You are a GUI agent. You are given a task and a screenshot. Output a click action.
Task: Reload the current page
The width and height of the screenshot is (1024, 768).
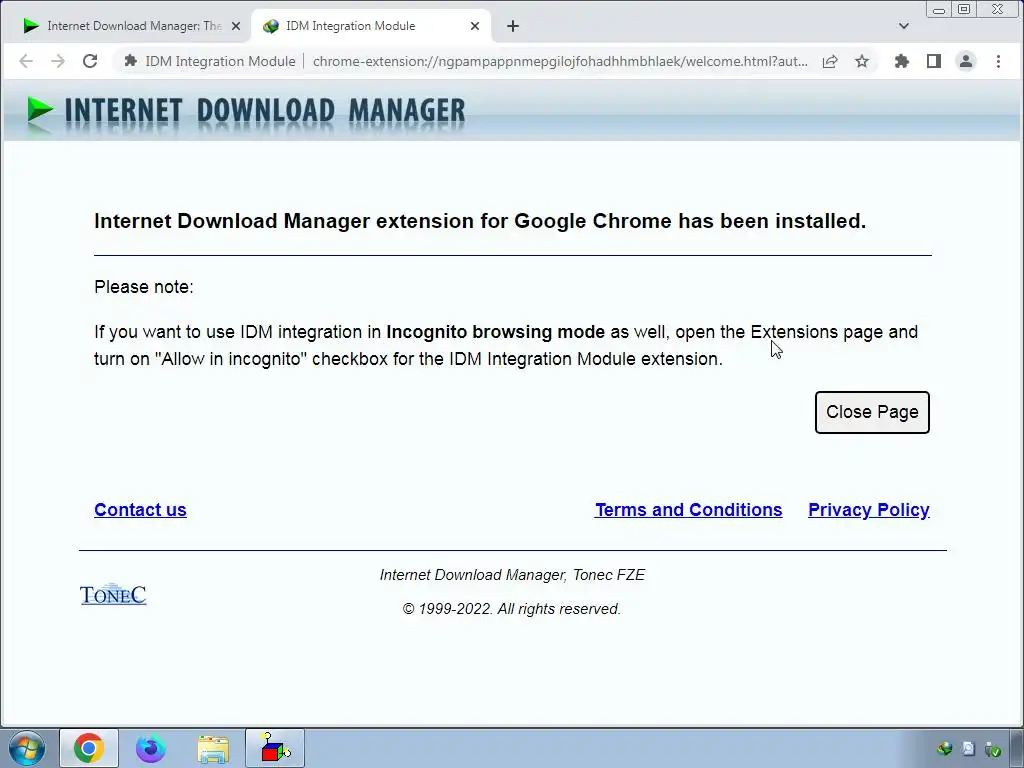click(x=90, y=61)
